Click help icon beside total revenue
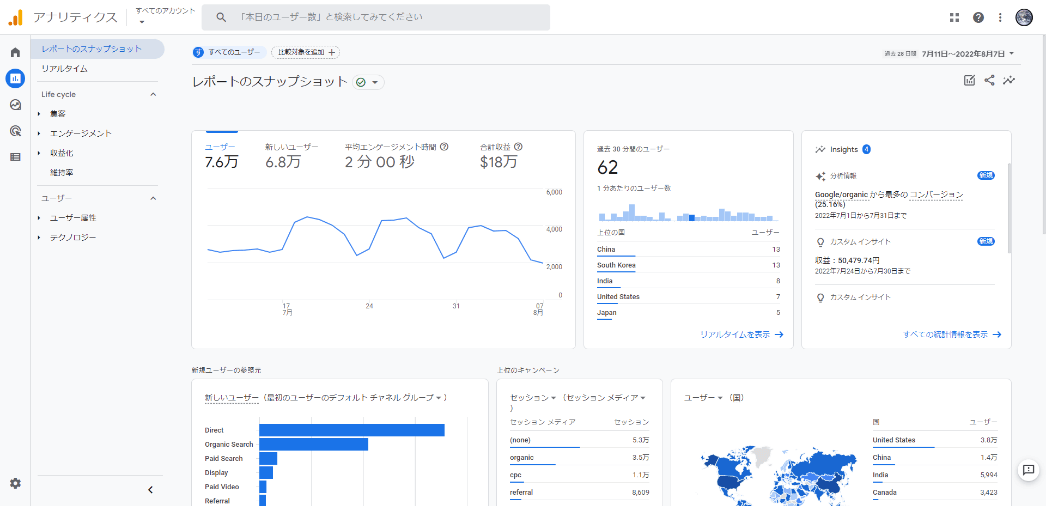The width and height of the screenshot is (1046, 506). (518, 147)
